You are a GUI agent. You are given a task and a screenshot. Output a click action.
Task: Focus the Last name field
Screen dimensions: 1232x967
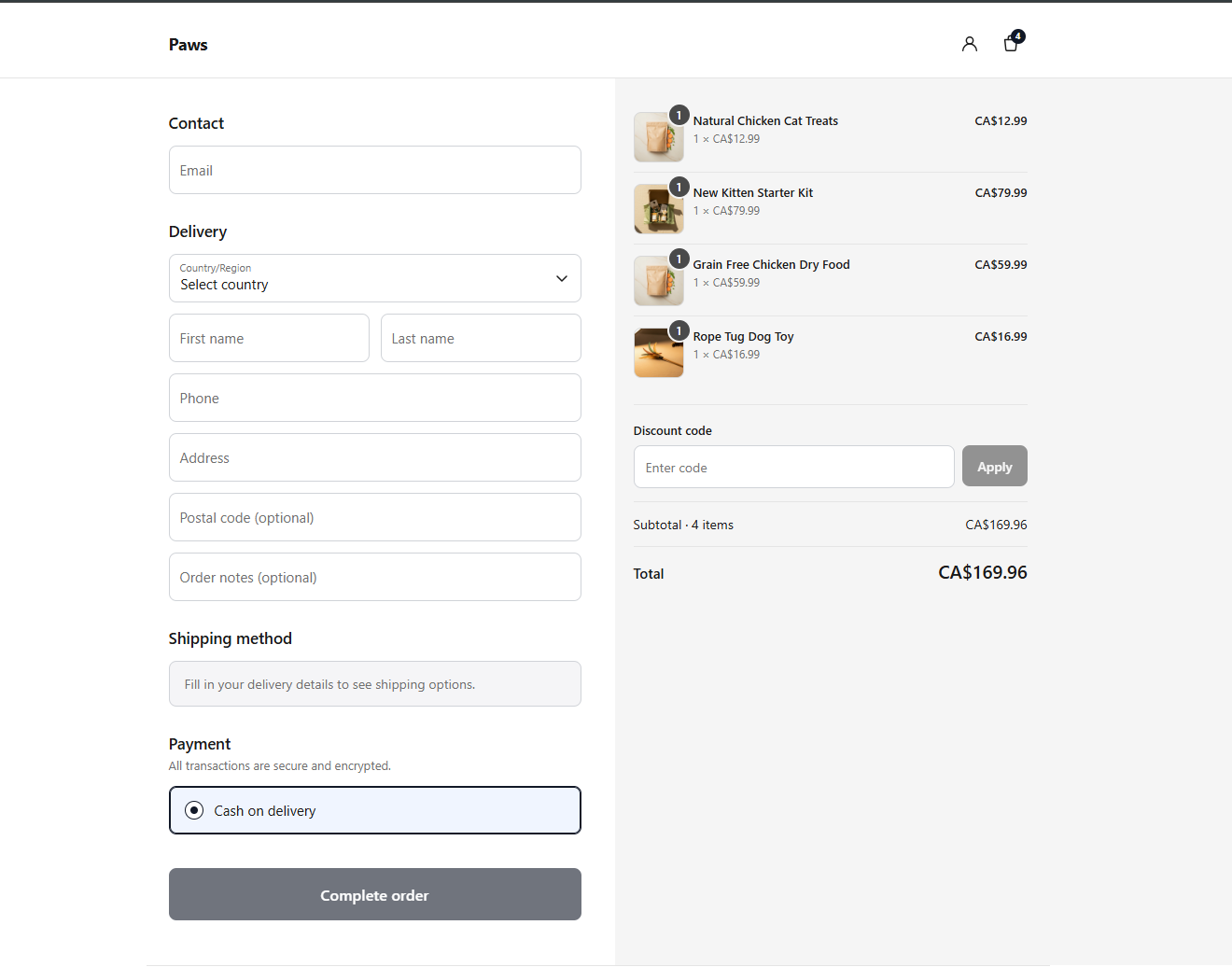481,338
